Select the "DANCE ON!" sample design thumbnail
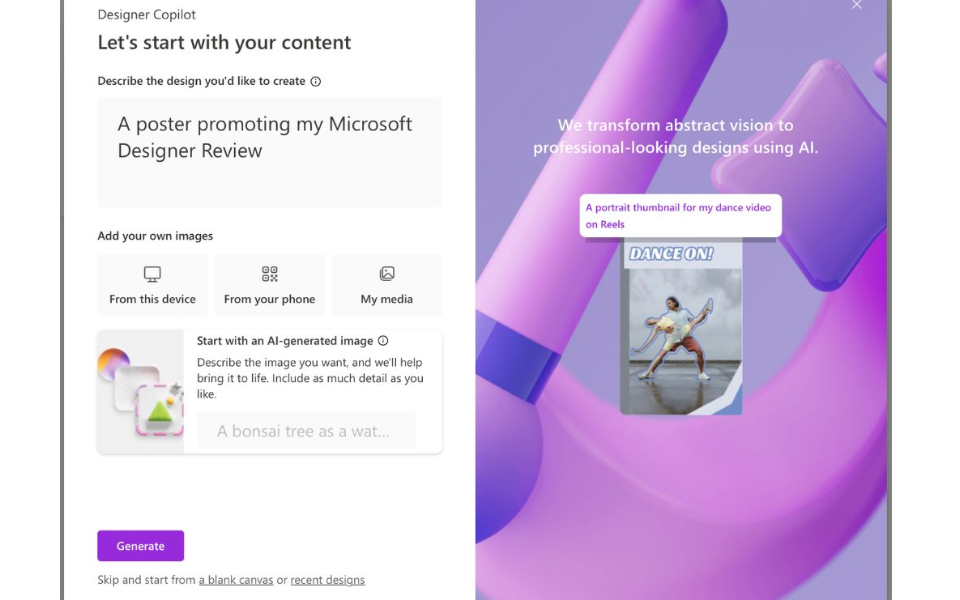960x600 pixels. [x=684, y=330]
